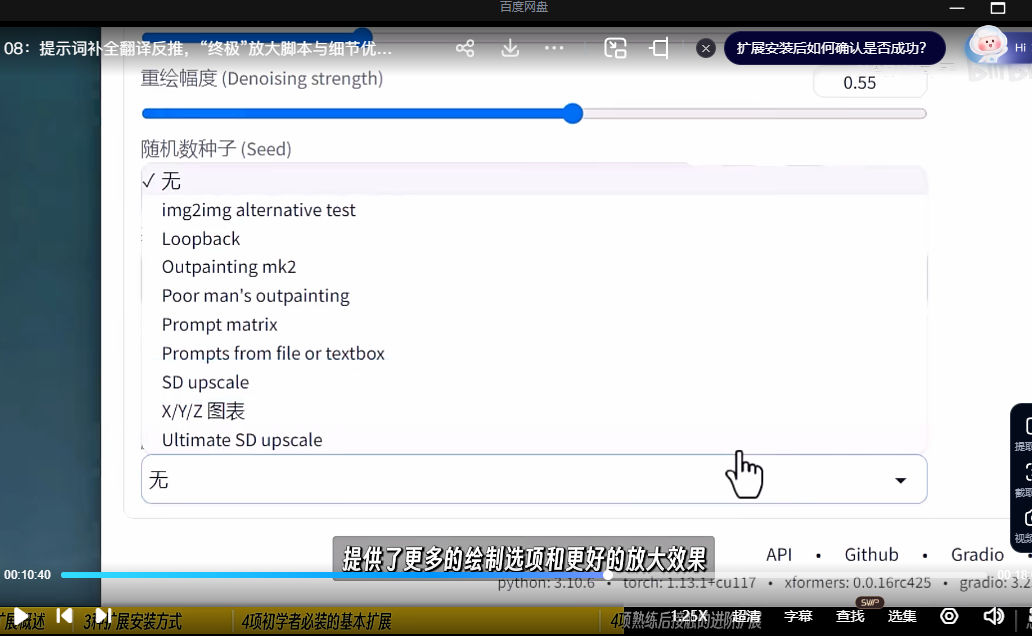Click the 提取 side panel icon
This screenshot has width=1032, height=636.
[x=1024, y=434]
